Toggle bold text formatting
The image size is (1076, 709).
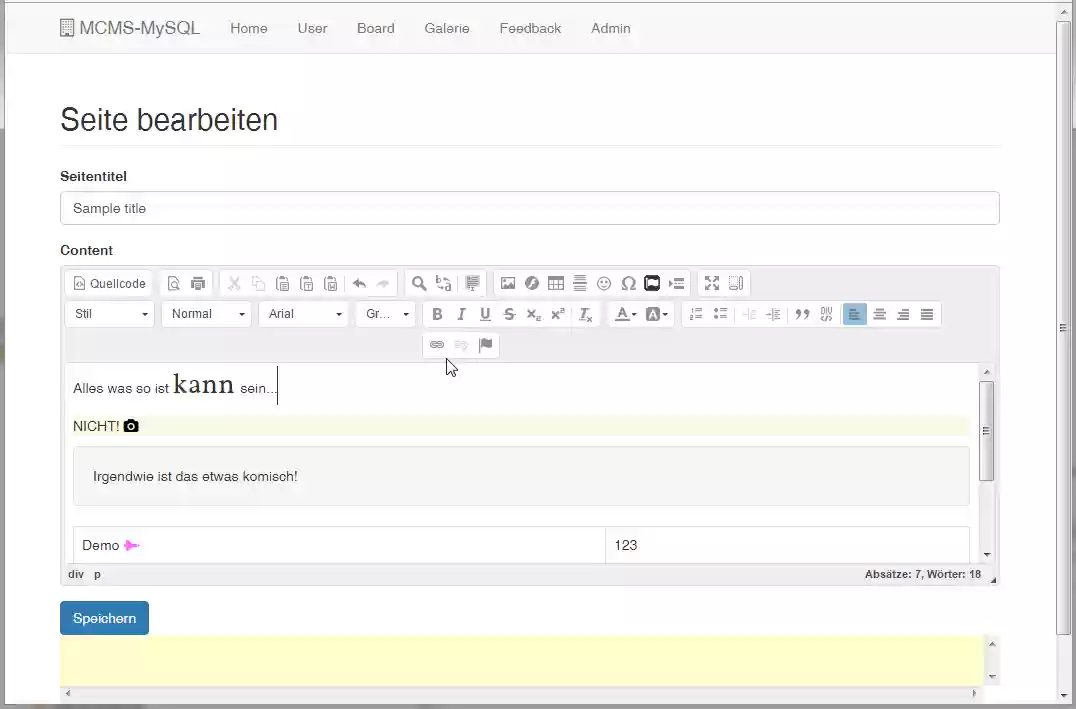click(x=437, y=314)
